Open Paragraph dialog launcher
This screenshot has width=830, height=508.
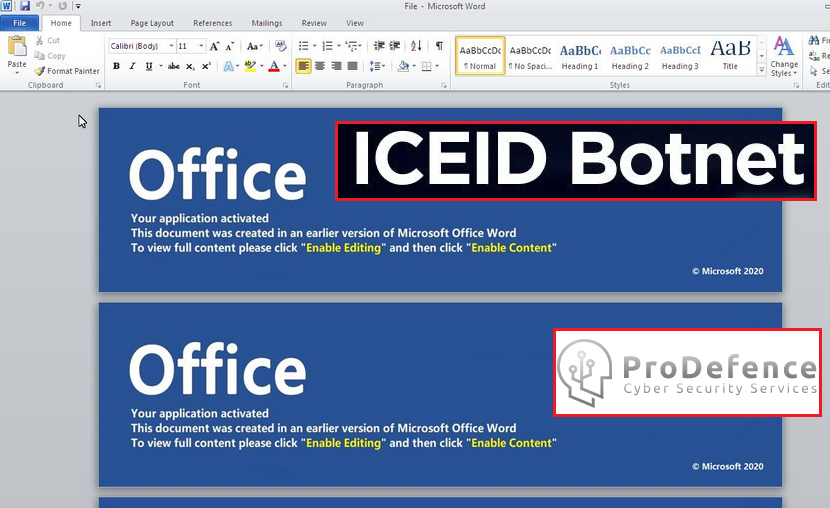point(444,85)
